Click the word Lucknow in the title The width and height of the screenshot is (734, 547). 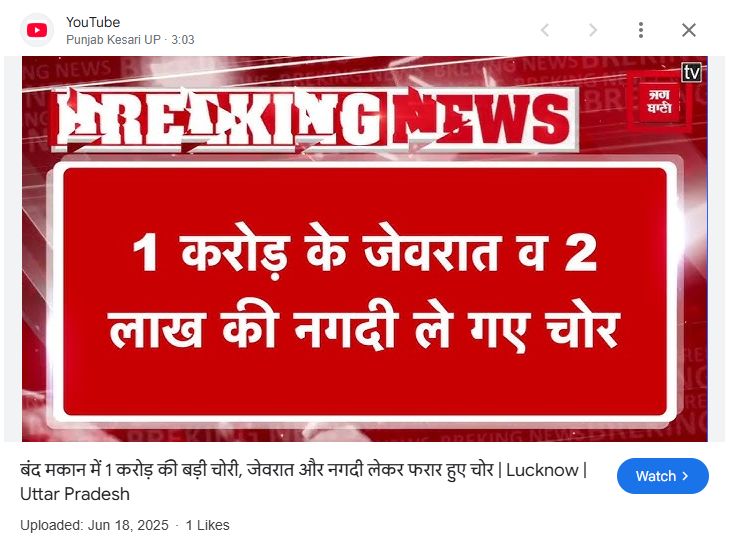click(542, 470)
